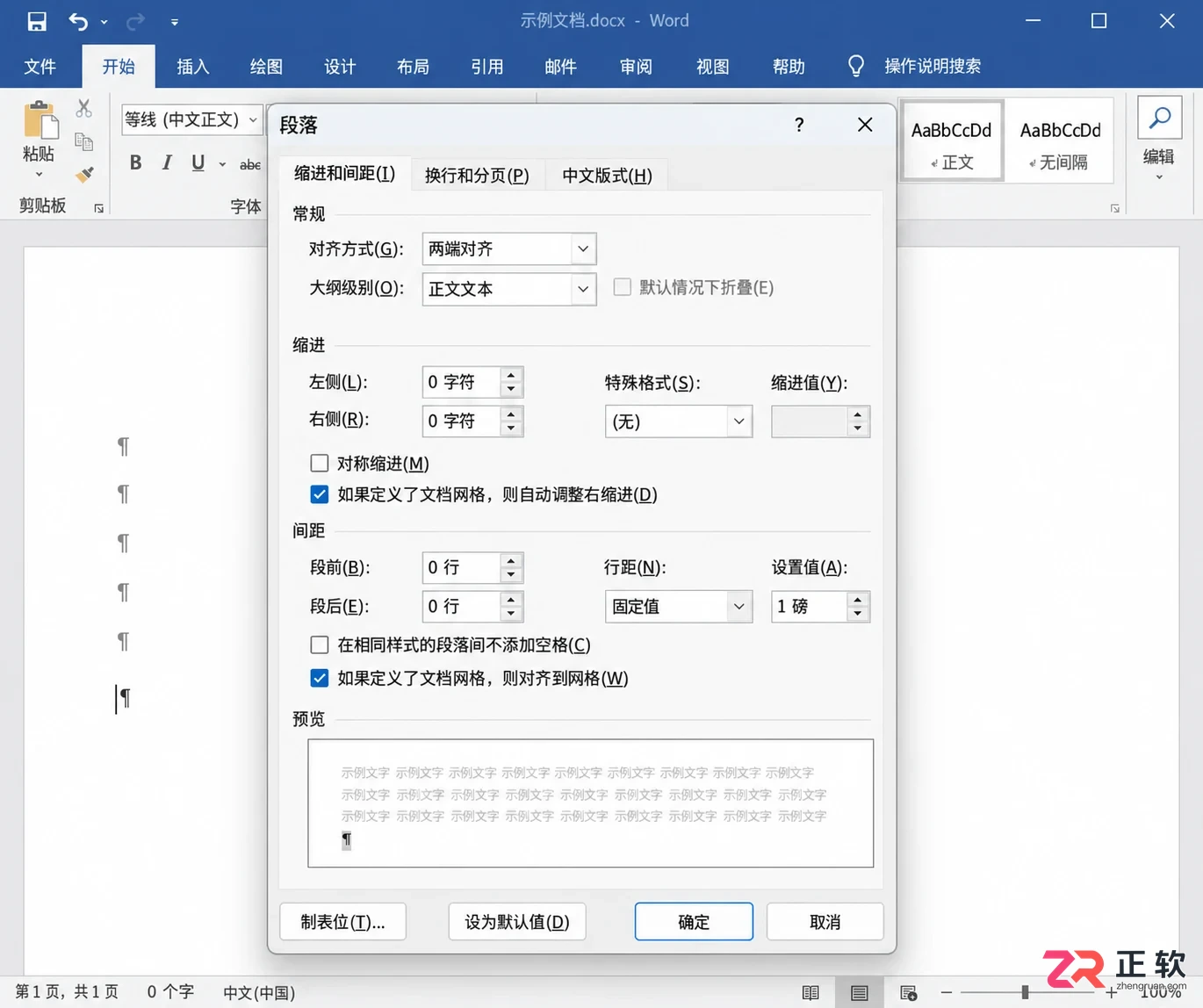
Task: Toggle Italic formatting
Action: tap(167, 162)
